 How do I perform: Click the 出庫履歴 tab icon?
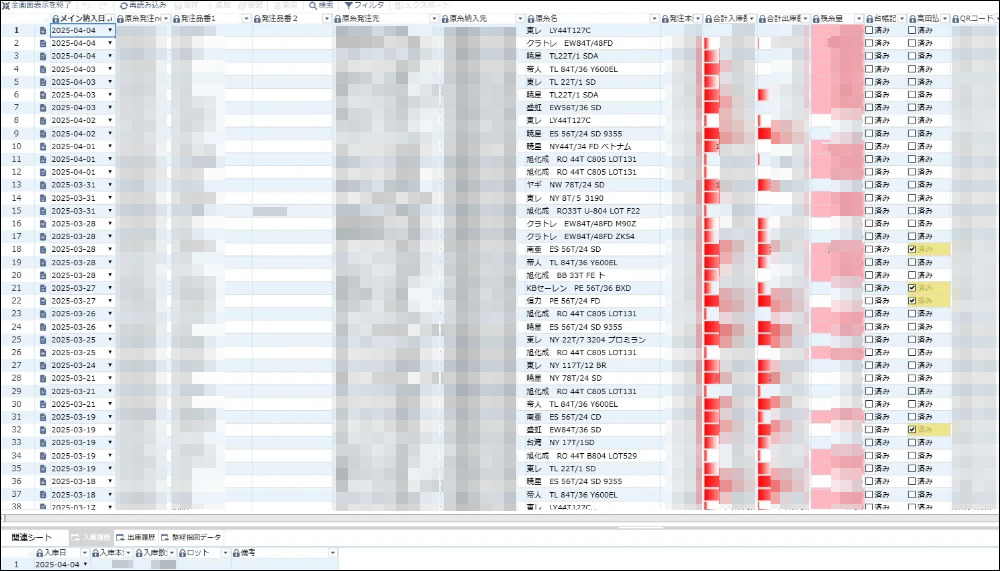(x=121, y=538)
